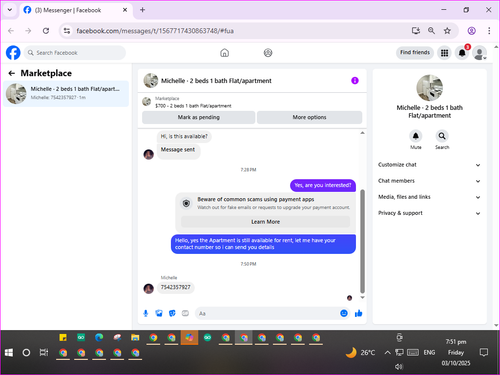Open the Chrome three-dot menu
The image size is (500, 375).
point(489,31)
